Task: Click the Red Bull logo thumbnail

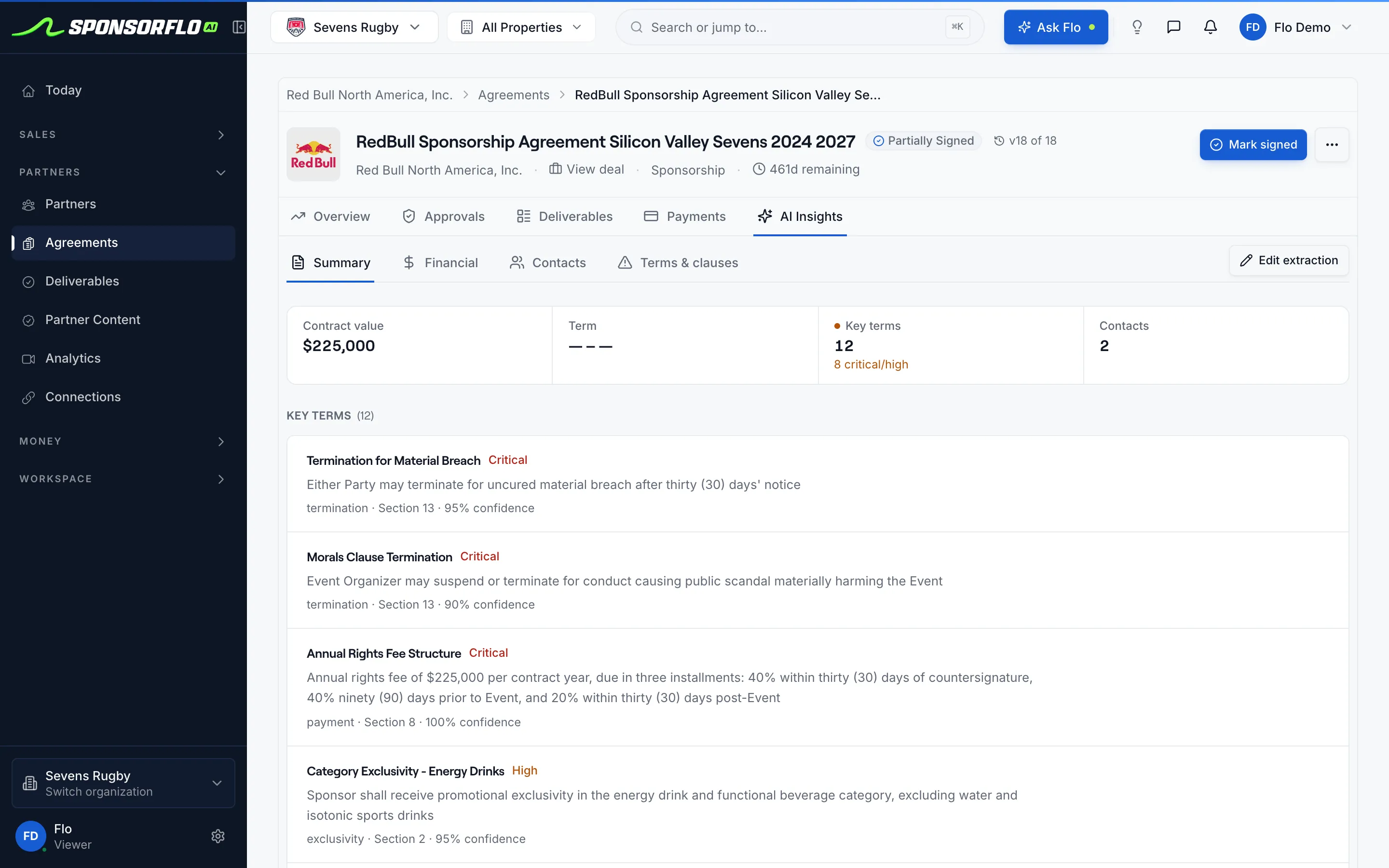Action: 313,154
